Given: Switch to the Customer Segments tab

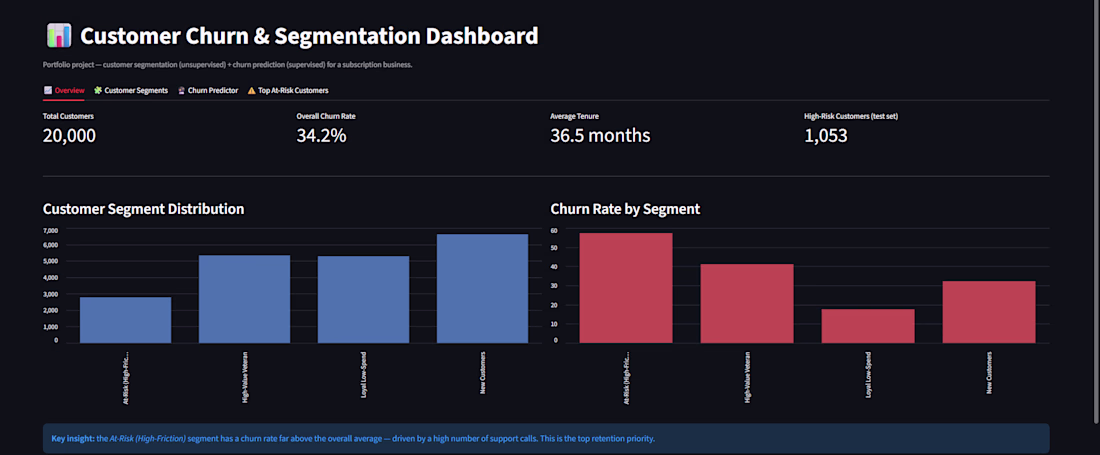Looking at the screenshot, I should pos(131,90).
